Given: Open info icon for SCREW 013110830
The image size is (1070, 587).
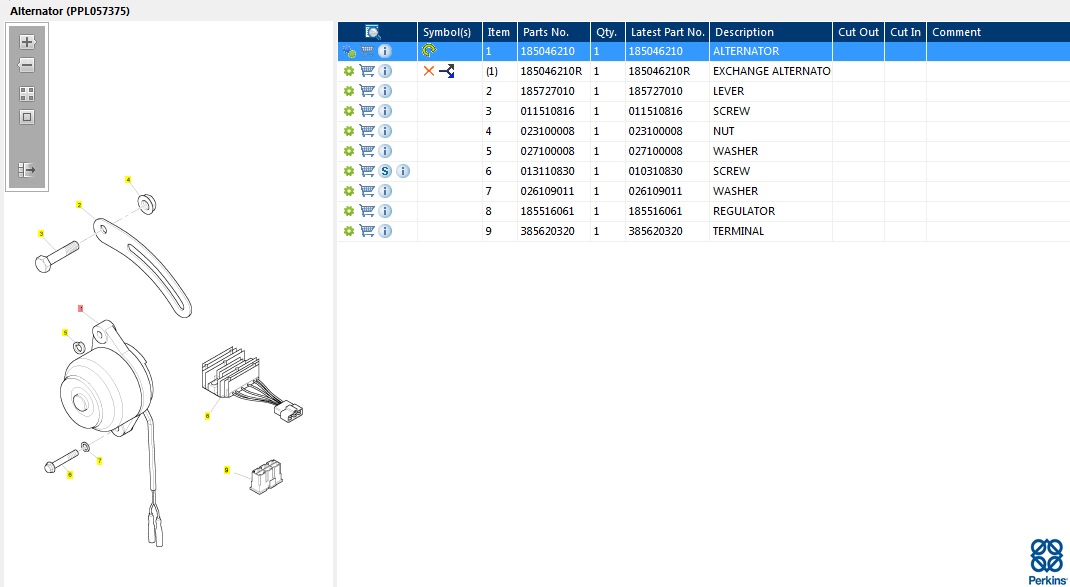Looking at the screenshot, I should (403, 171).
